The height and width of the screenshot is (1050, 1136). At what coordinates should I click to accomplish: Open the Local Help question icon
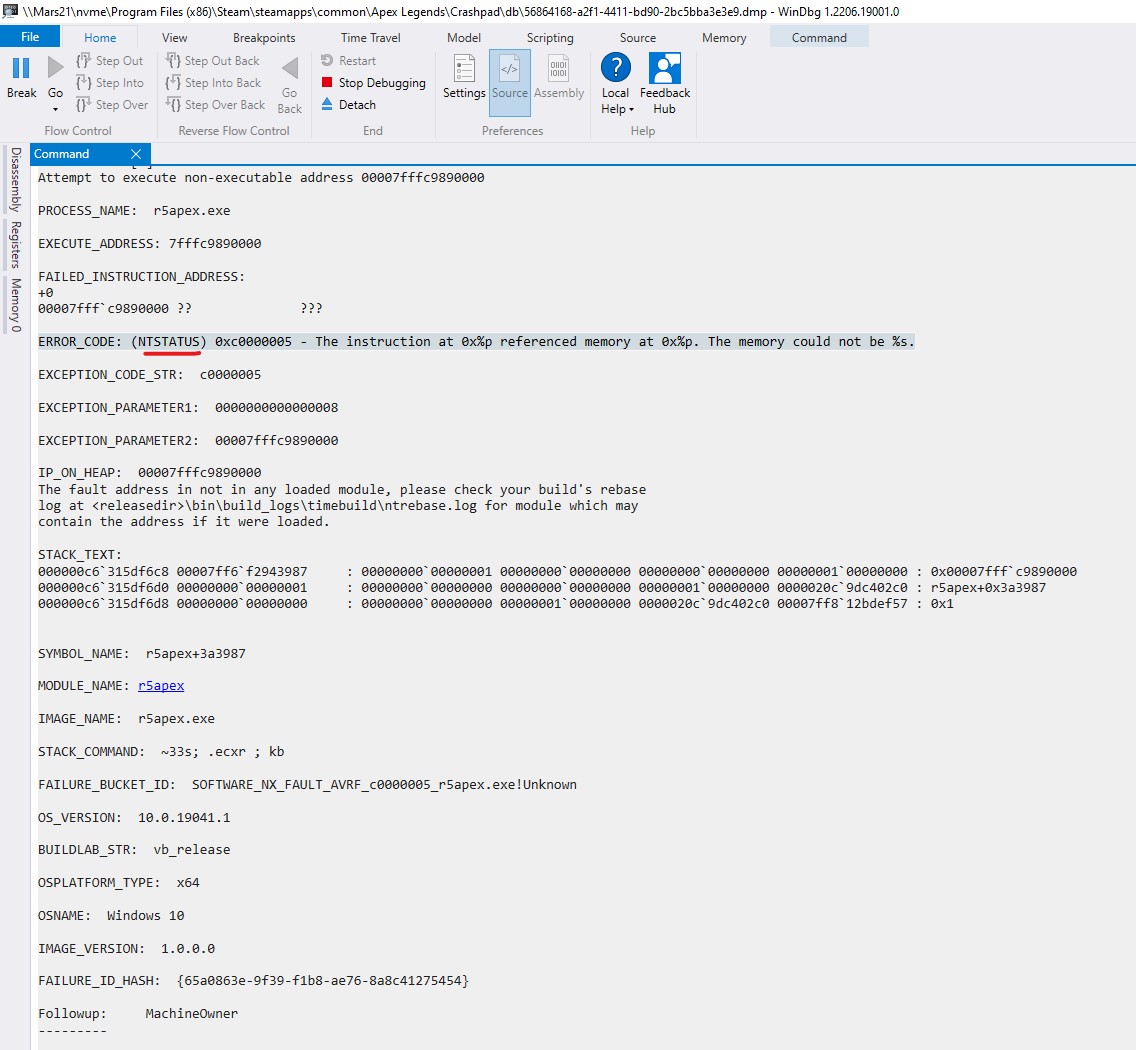(616, 67)
